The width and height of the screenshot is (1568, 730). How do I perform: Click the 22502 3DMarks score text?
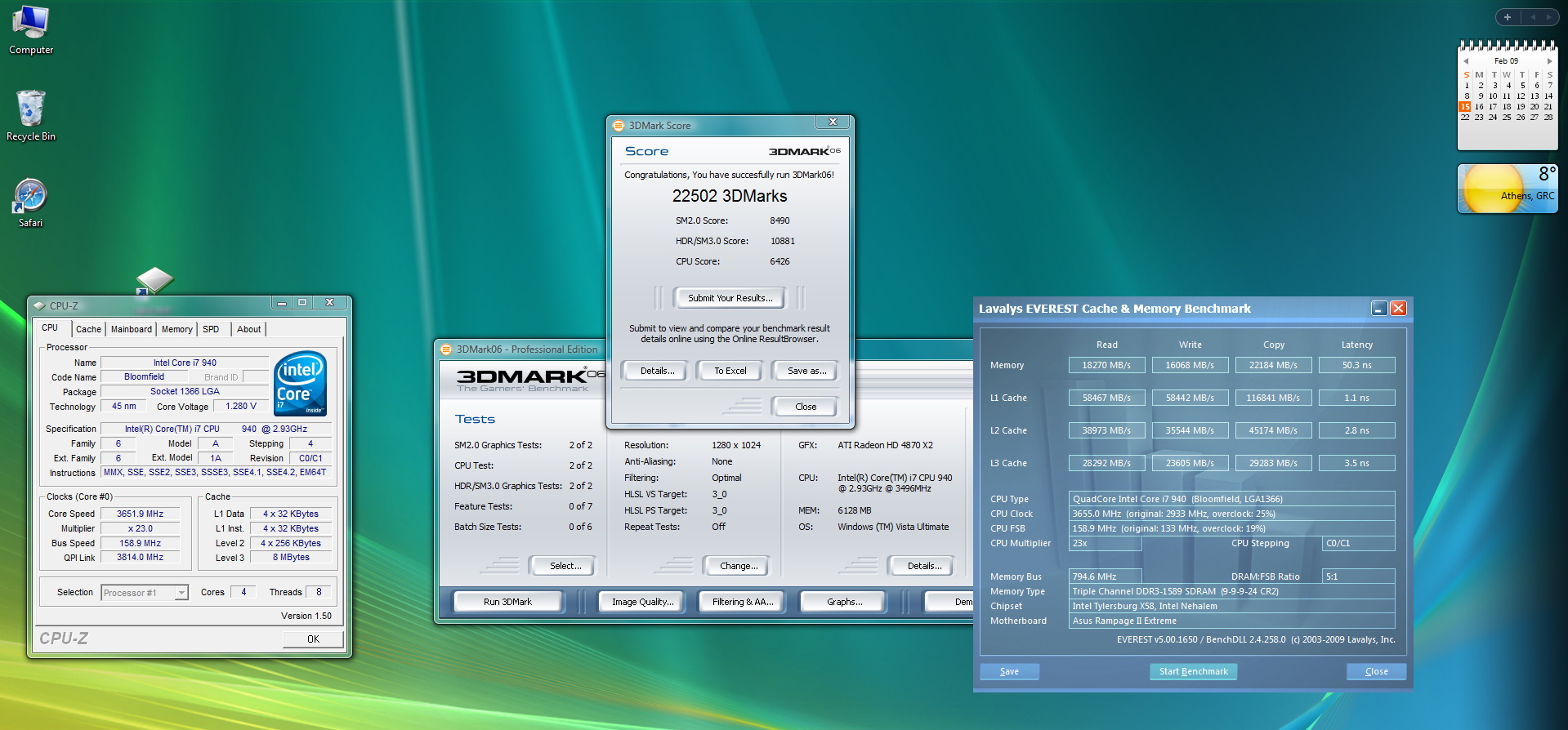(x=730, y=196)
